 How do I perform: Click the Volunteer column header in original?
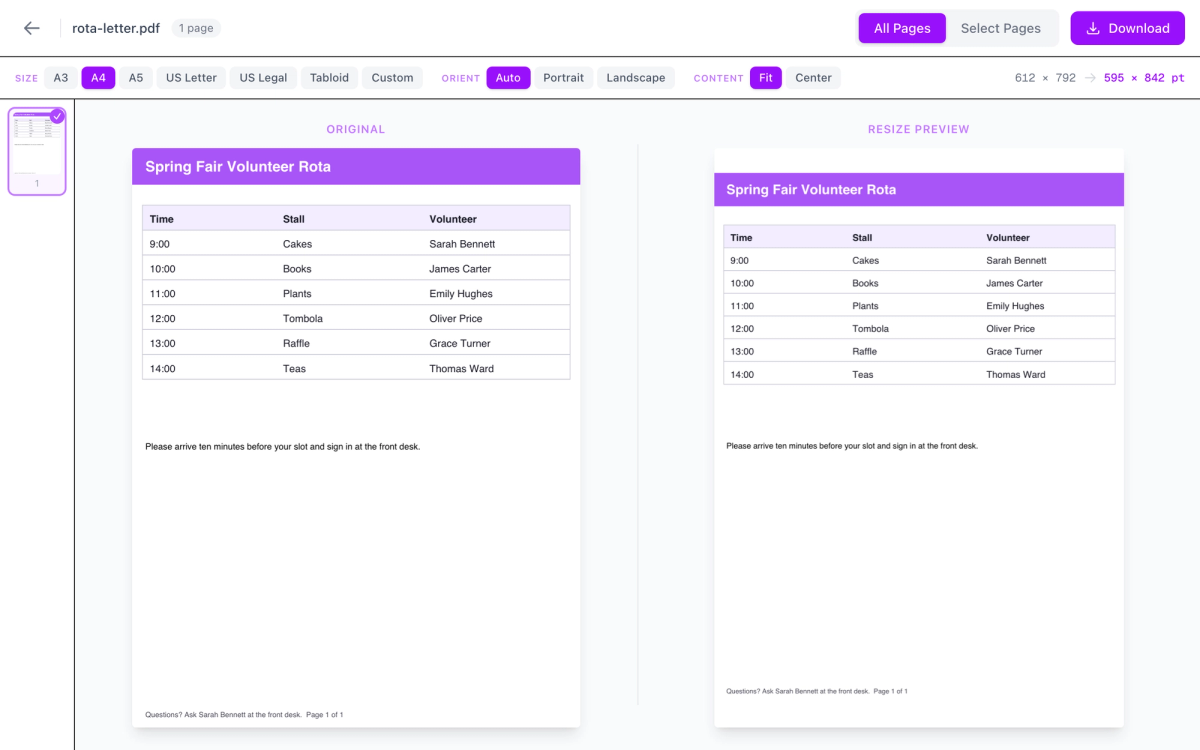tap(453, 219)
